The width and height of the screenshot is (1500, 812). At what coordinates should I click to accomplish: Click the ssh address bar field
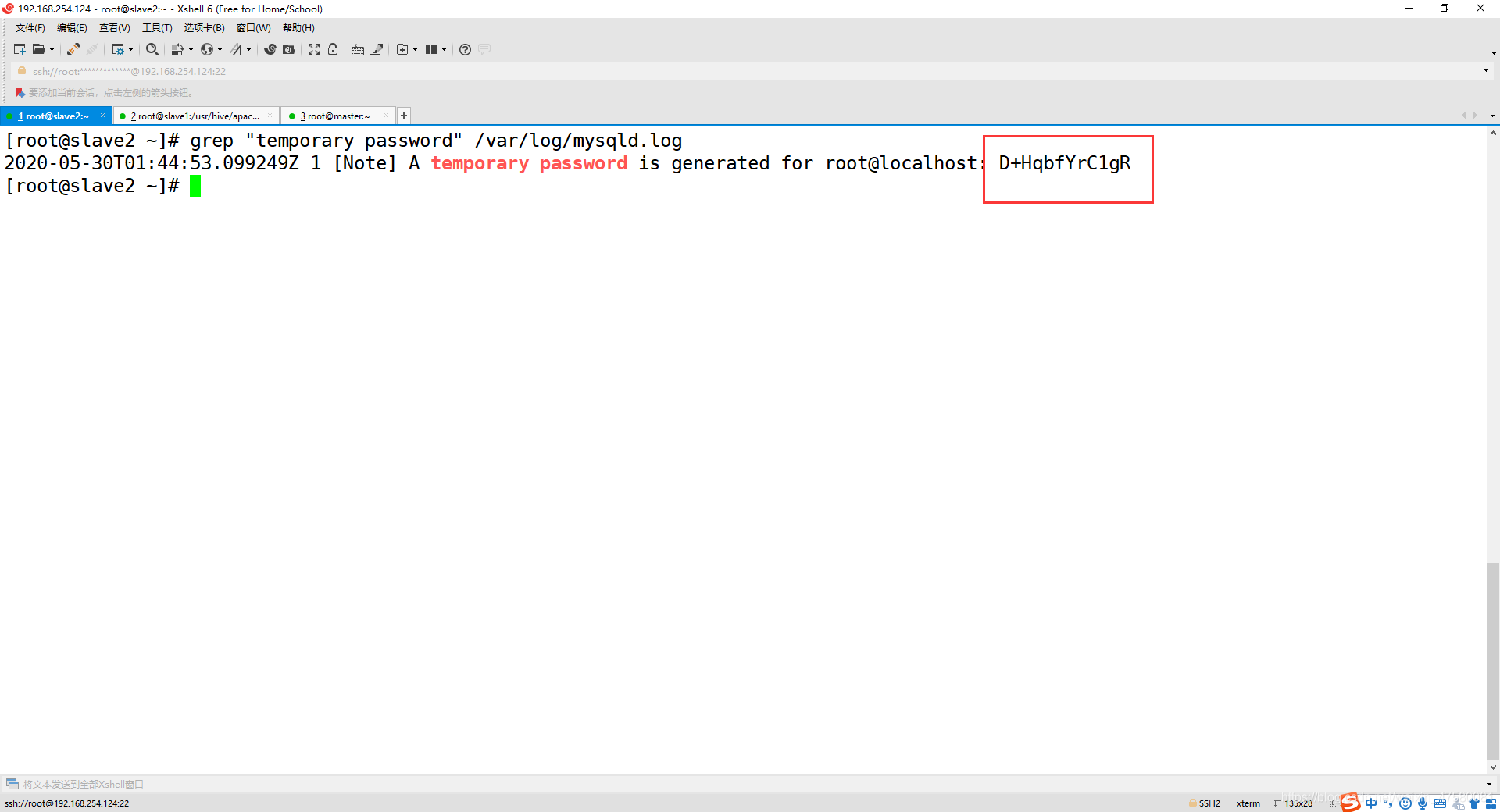[750, 71]
